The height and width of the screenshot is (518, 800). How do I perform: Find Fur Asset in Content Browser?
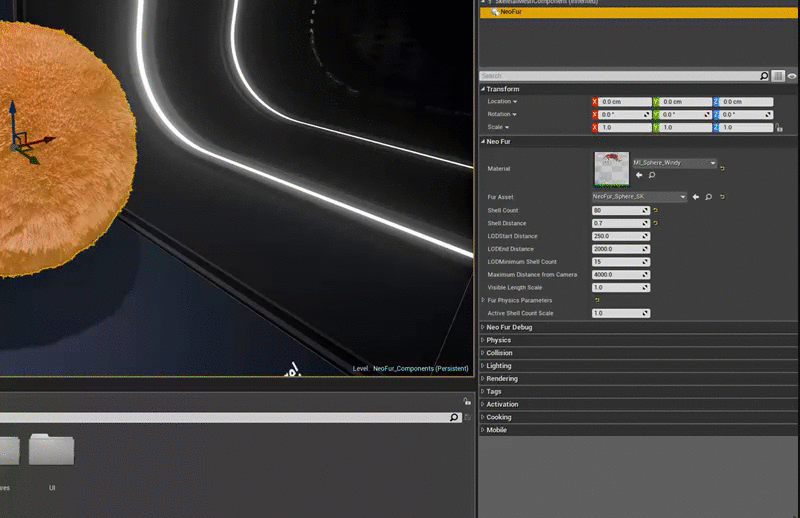(x=708, y=197)
